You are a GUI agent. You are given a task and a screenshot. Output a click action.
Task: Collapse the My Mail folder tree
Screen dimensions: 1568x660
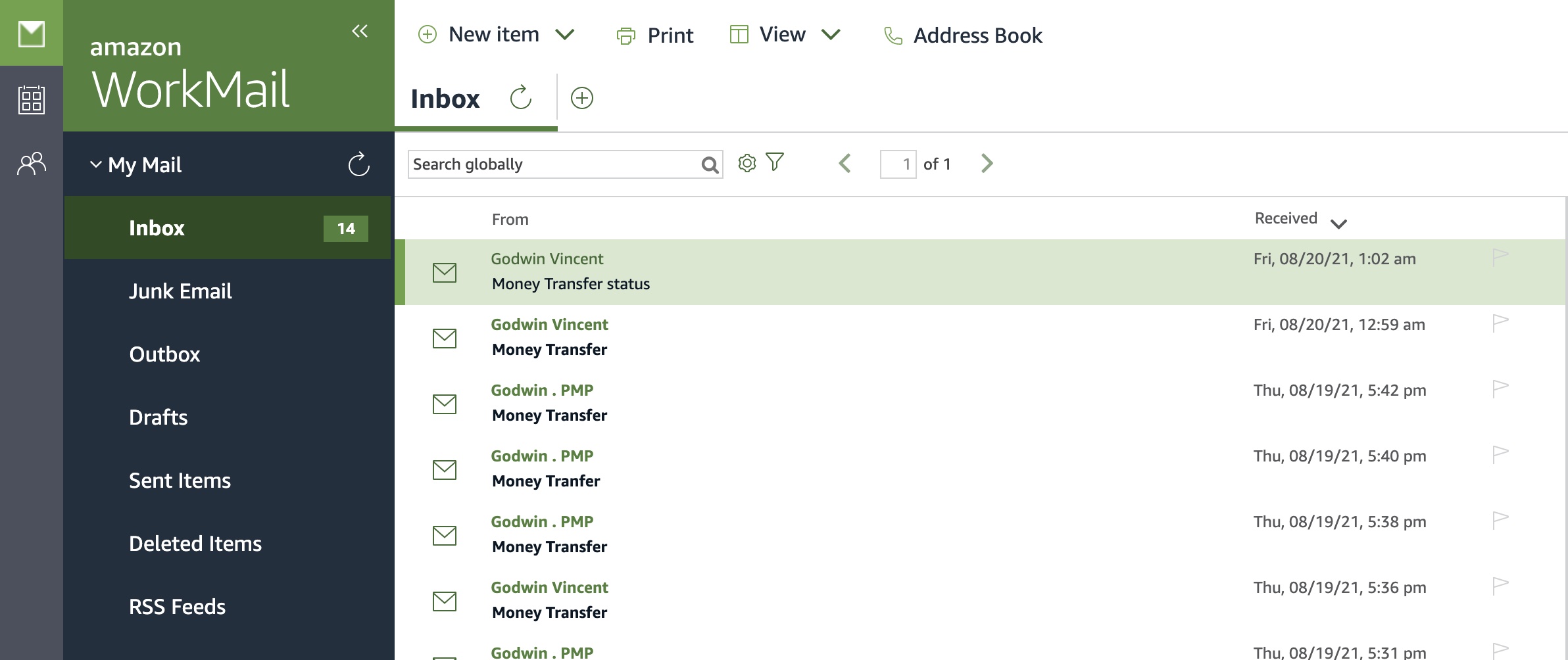click(x=96, y=164)
